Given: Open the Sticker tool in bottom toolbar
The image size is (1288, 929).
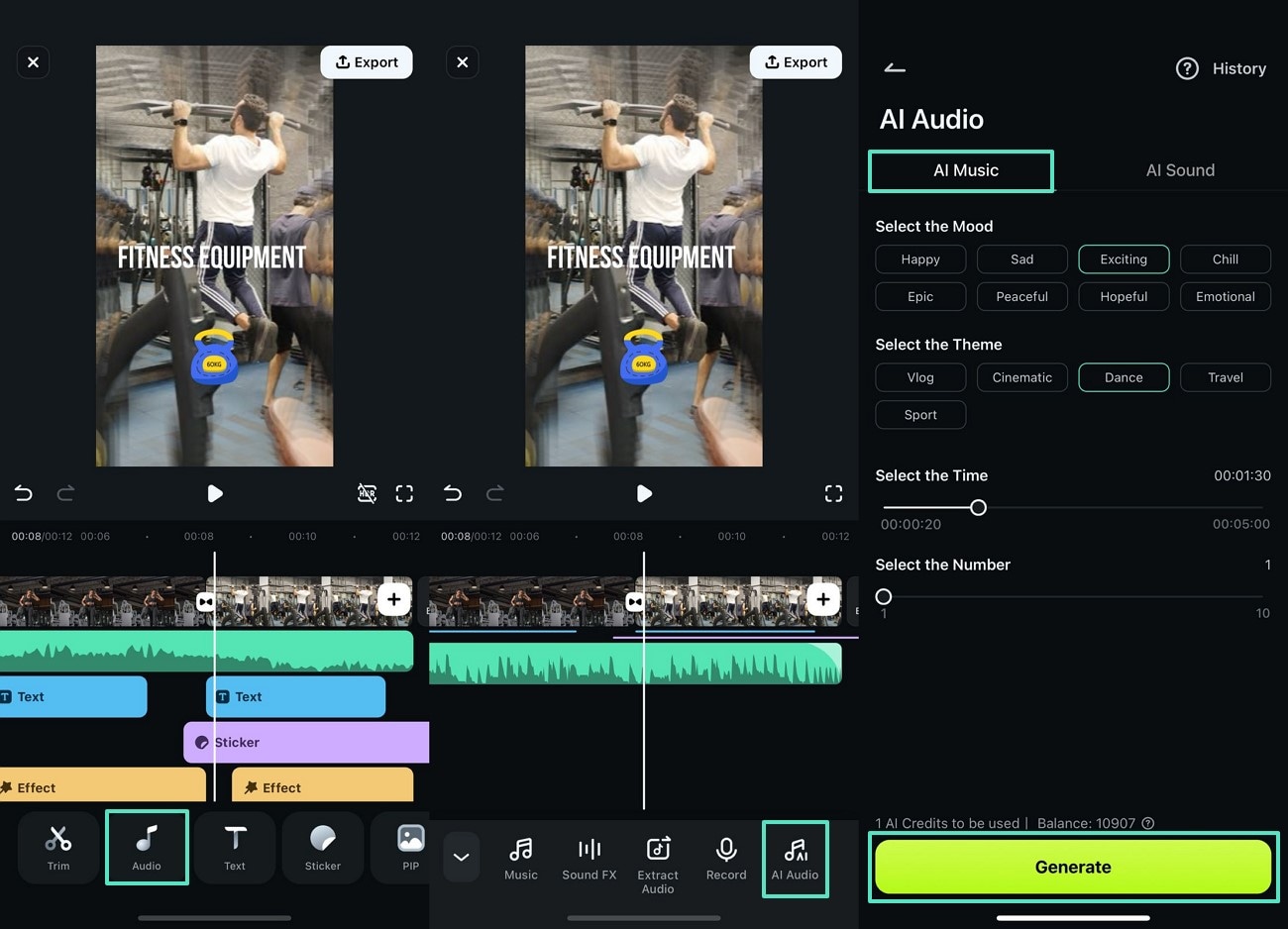Looking at the screenshot, I should [x=323, y=848].
